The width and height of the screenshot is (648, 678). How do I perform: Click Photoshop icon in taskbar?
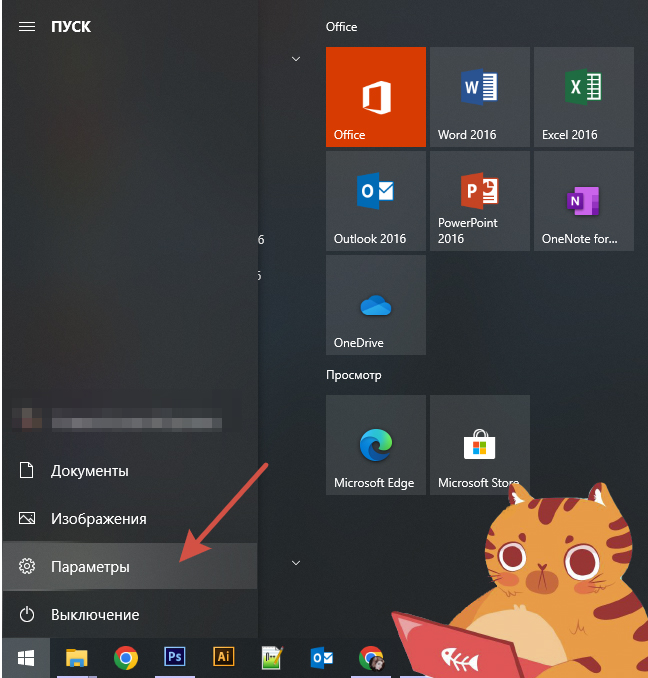[175, 657]
